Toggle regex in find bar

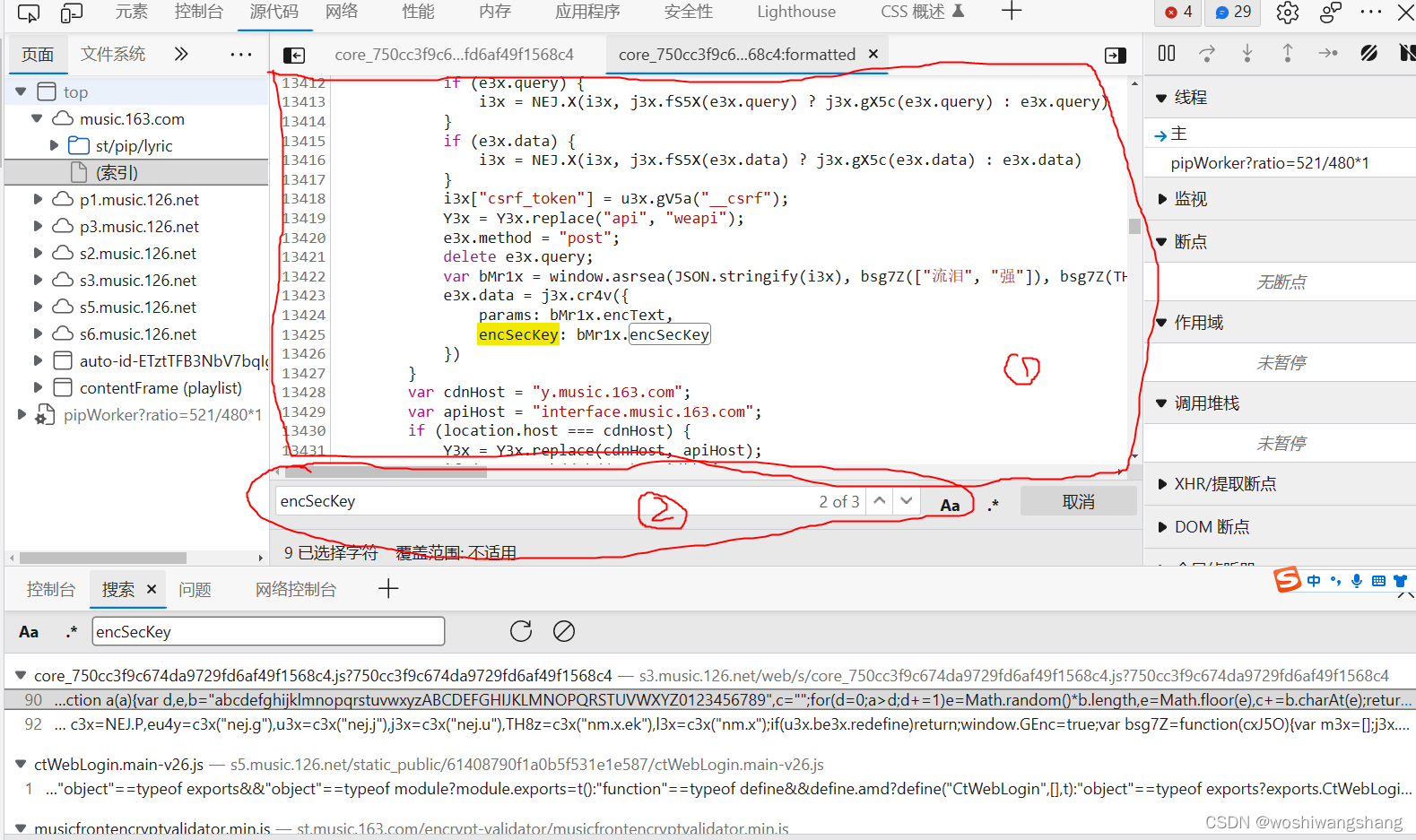(x=993, y=505)
